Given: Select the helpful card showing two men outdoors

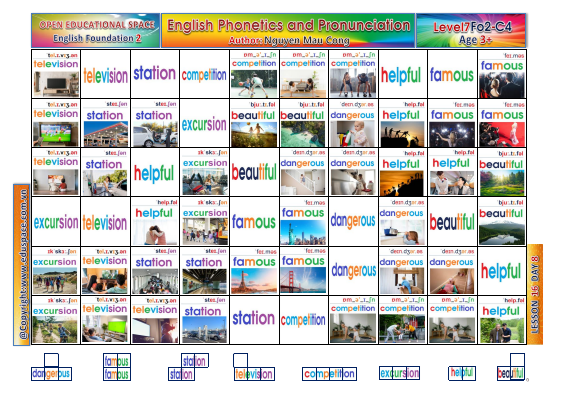Looking at the screenshot, I should [x=502, y=320].
